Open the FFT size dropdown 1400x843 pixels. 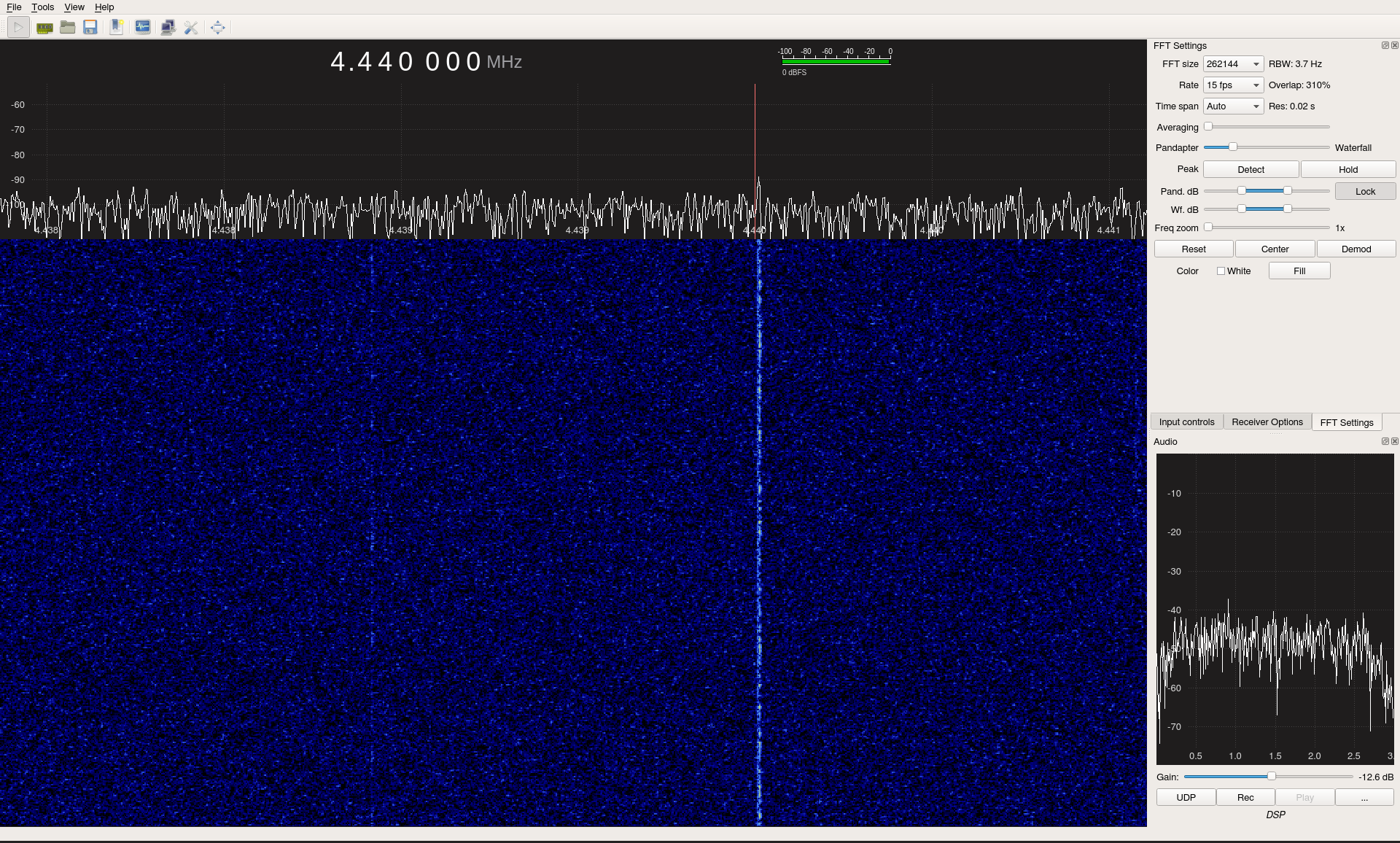[1233, 64]
